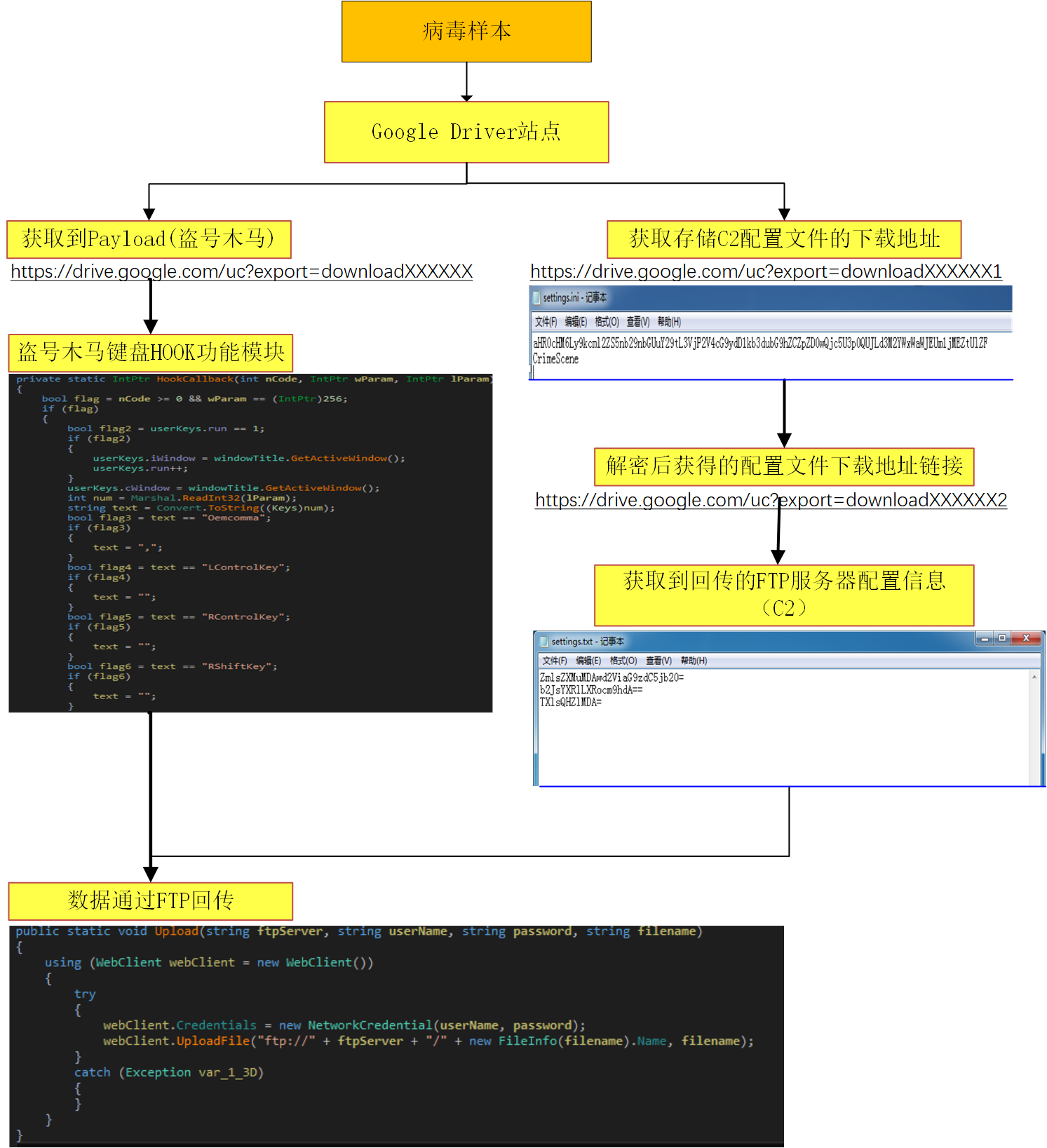Open 查看(V) menu in settings.txt Notepad
The image size is (1047, 1148).
tap(658, 661)
